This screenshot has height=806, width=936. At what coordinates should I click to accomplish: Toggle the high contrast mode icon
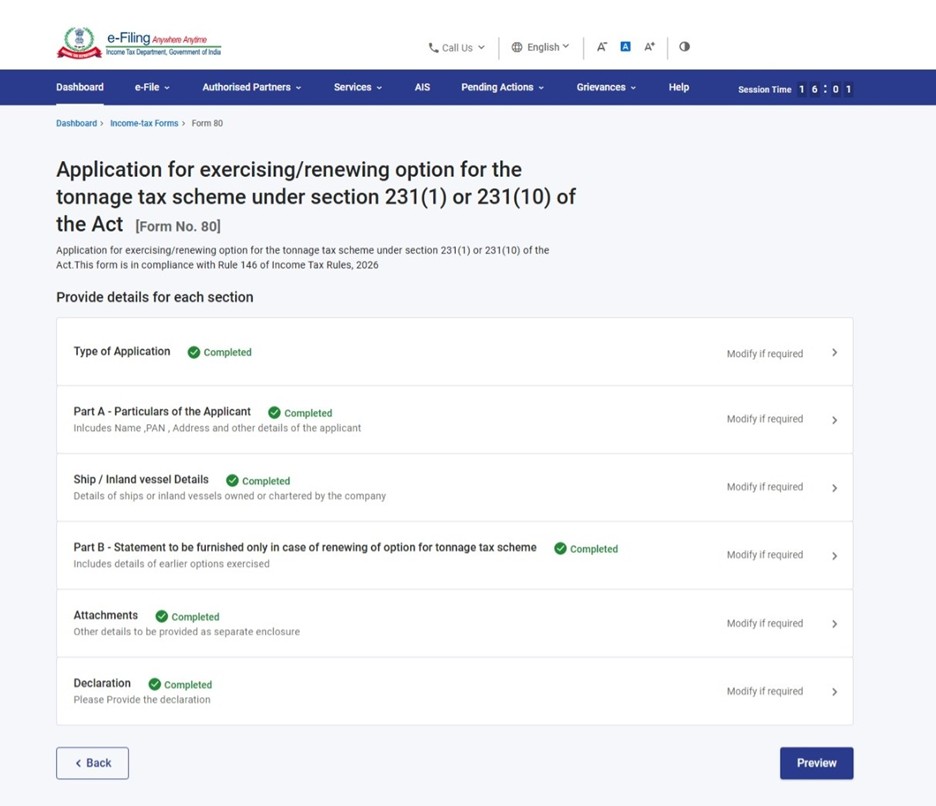685,47
